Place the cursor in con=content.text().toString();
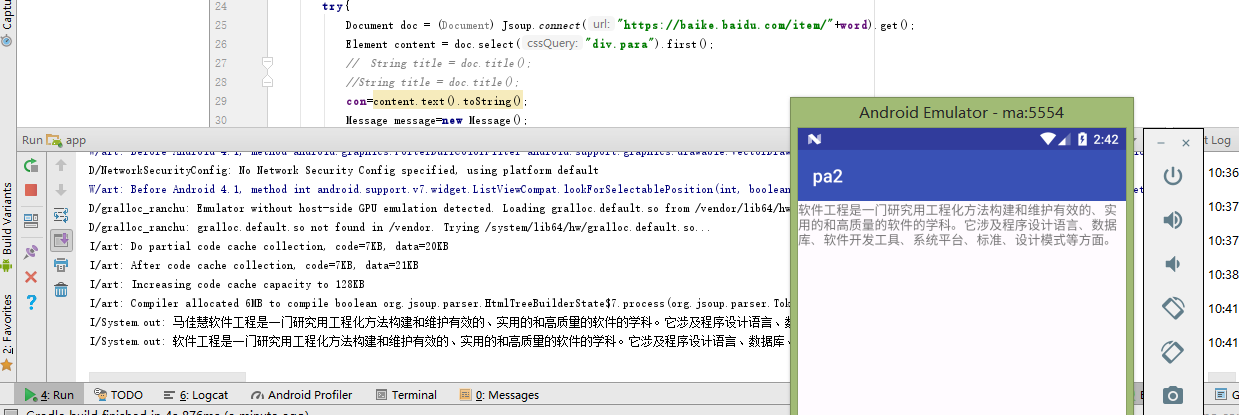 [x=435, y=101]
